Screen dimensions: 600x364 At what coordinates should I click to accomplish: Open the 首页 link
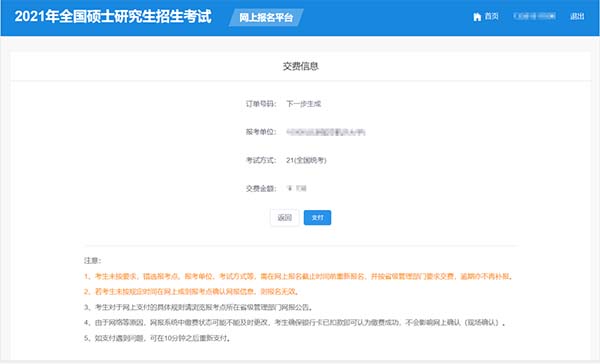[491, 16]
